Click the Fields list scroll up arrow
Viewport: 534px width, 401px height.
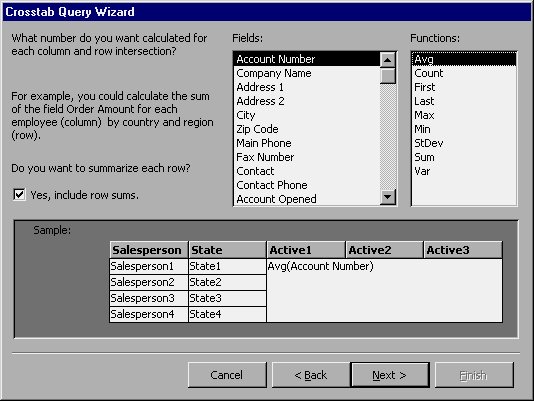tap(388, 60)
